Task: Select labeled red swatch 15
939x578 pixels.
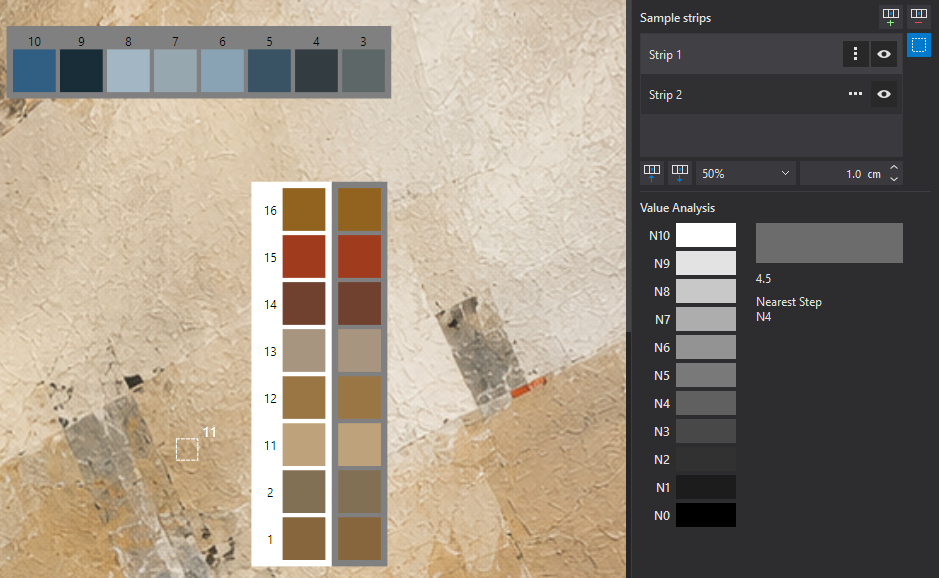Action: coord(304,256)
